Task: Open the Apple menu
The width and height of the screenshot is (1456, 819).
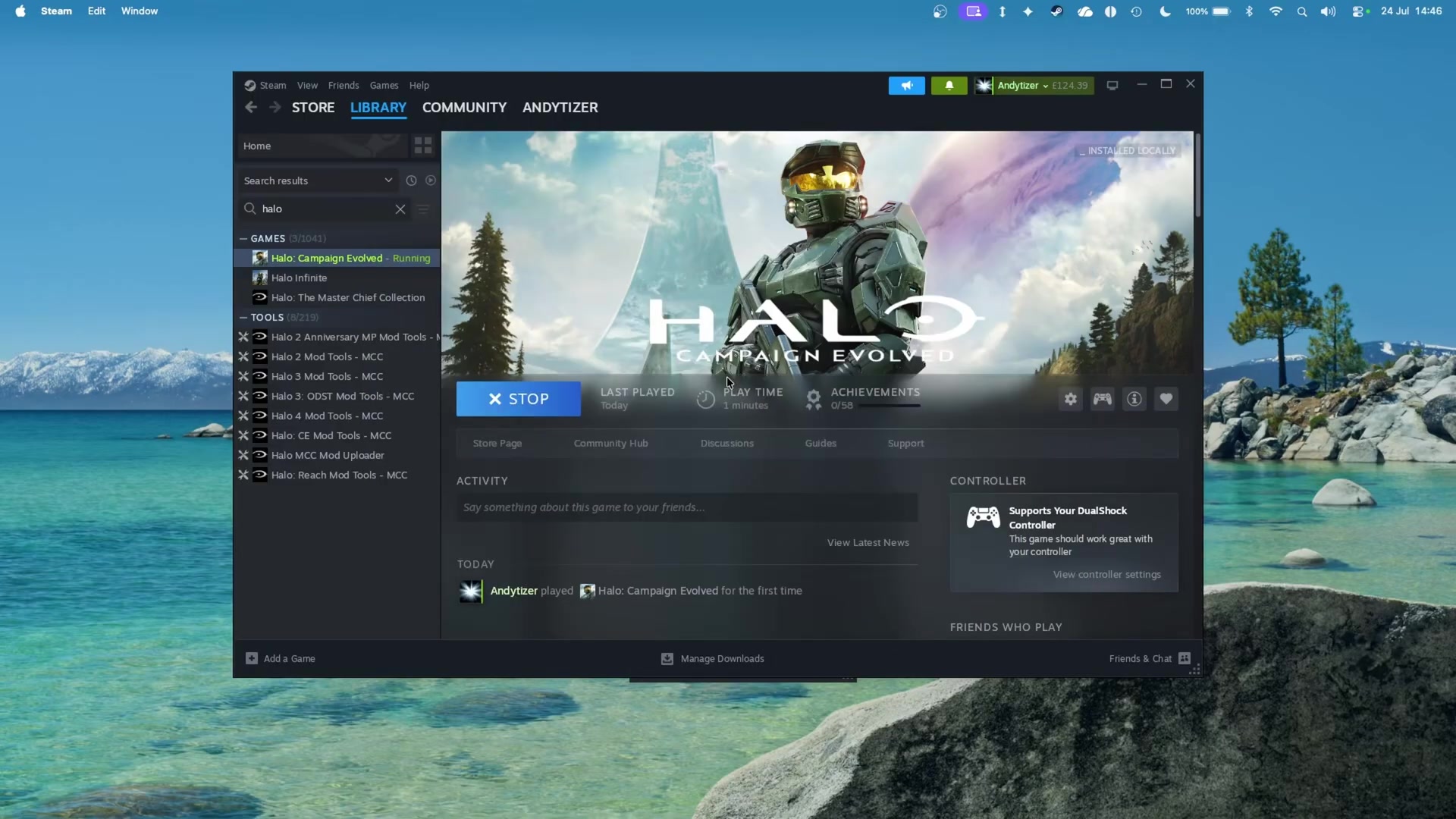Action: [20, 11]
